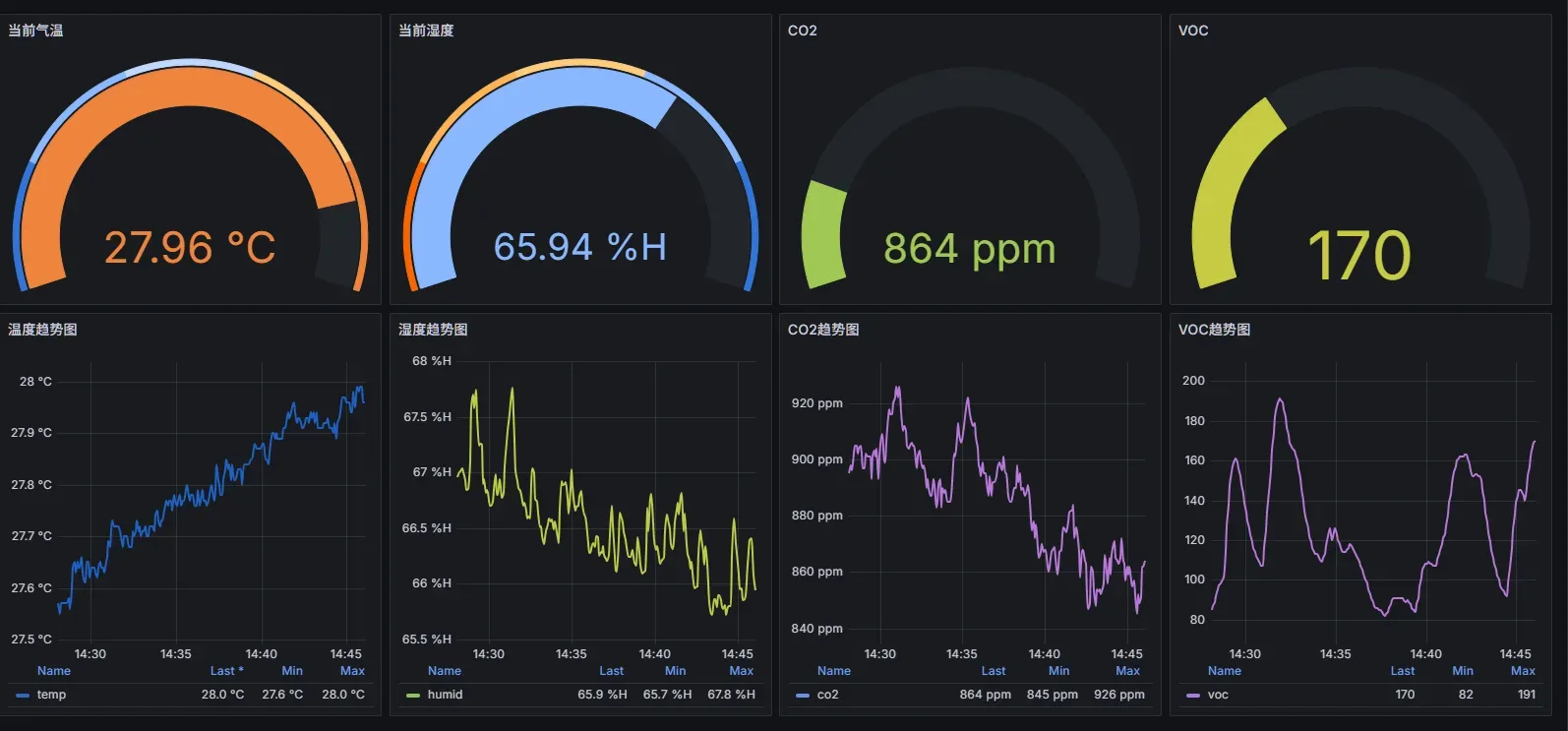
Task: Open the VOC gauge panel title menu
Action: pyautogui.click(x=1193, y=30)
